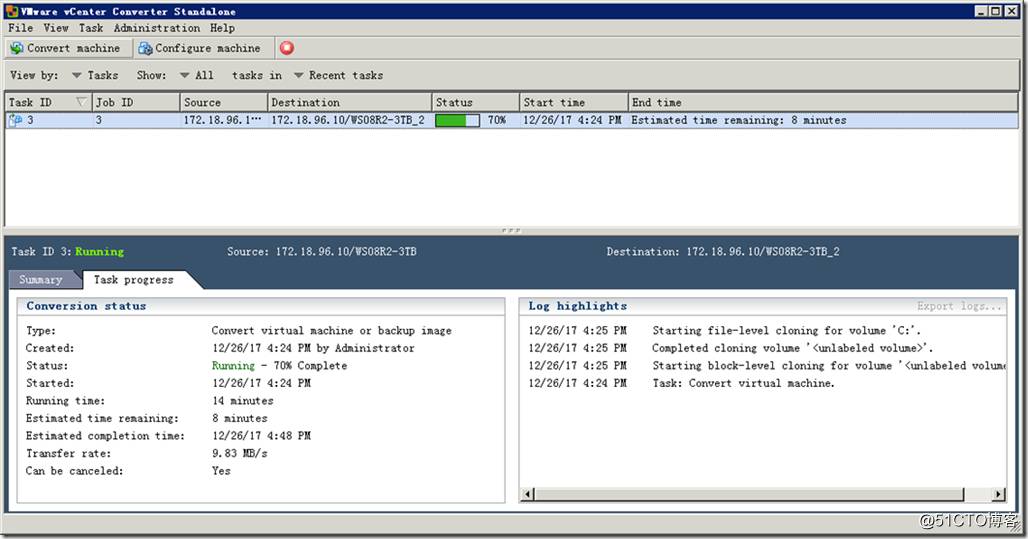This screenshot has width=1028, height=539.
Task: Click the panel splitter grip between panes
Action: click(511, 230)
